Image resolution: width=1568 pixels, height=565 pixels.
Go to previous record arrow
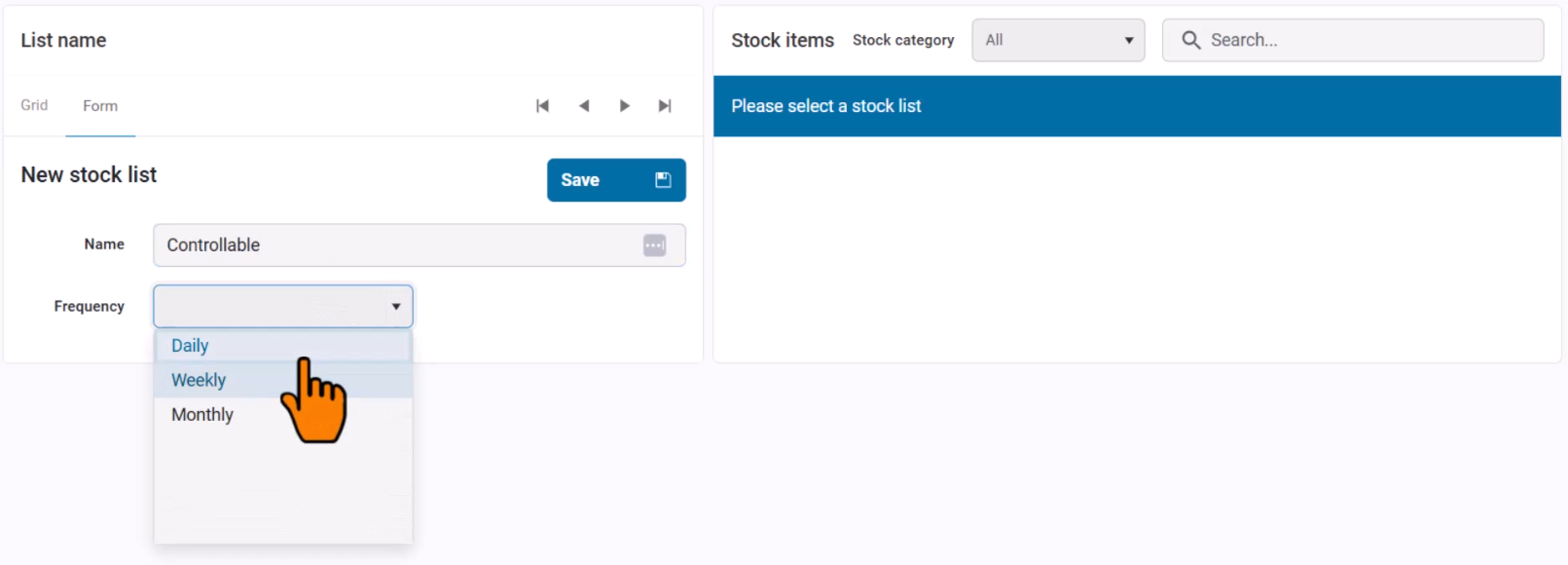pos(584,106)
